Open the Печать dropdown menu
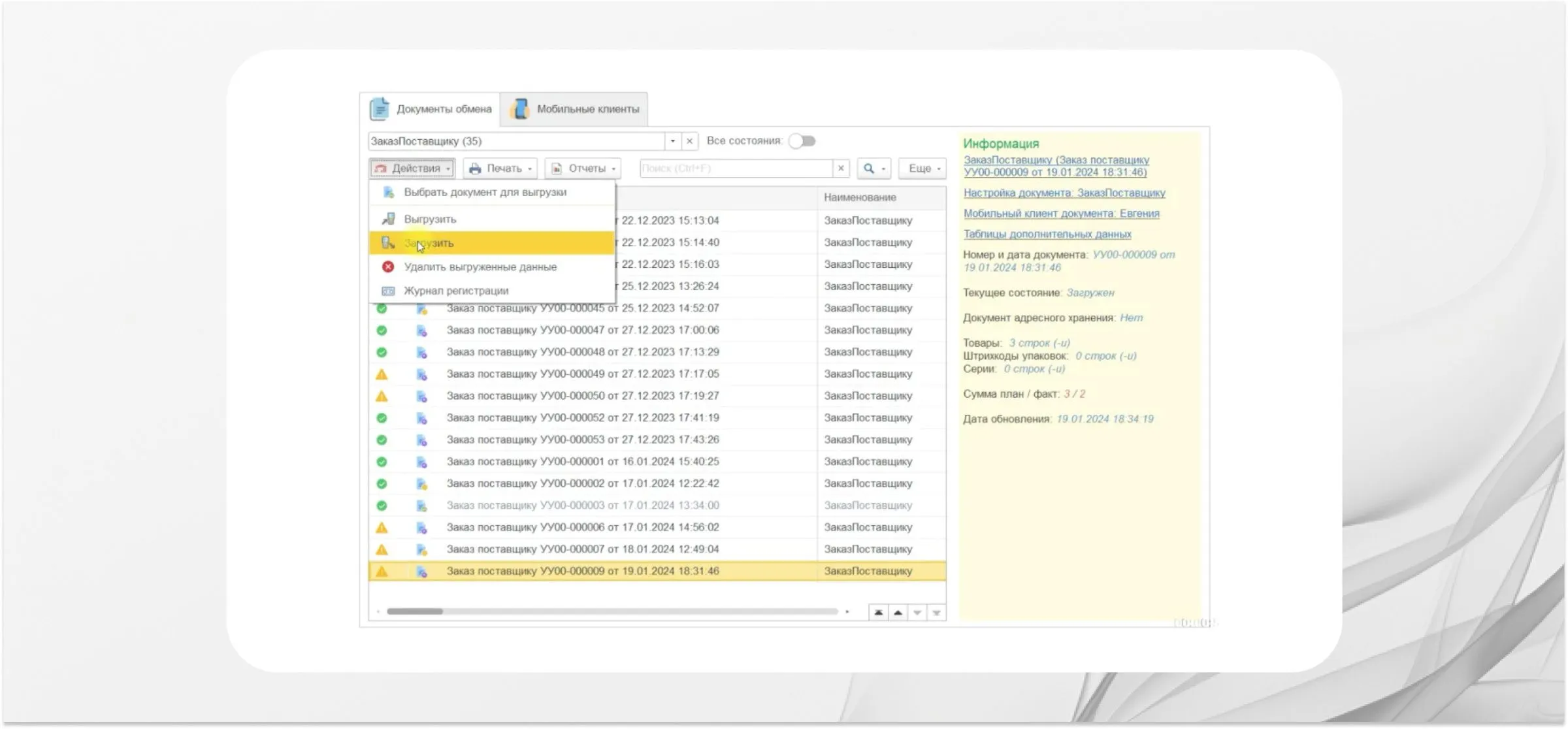The image size is (1568, 729). click(500, 169)
